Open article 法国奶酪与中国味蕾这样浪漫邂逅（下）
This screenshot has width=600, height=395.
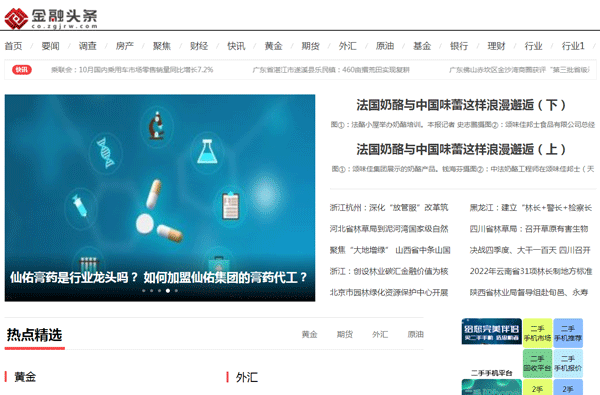[x=461, y=105]
